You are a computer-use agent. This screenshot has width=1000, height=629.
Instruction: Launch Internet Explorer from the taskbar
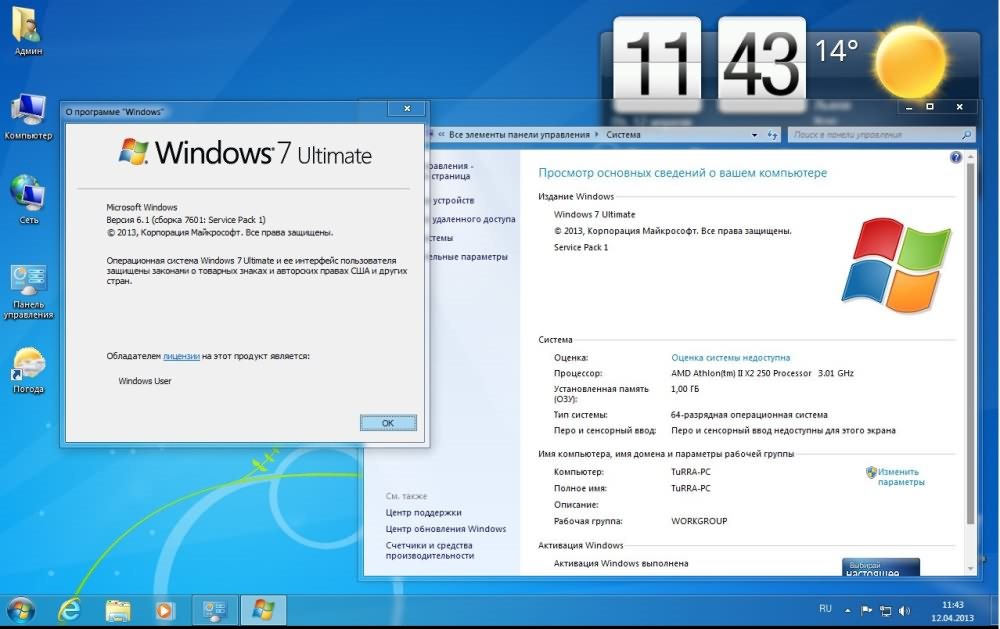tap(70, 609)
